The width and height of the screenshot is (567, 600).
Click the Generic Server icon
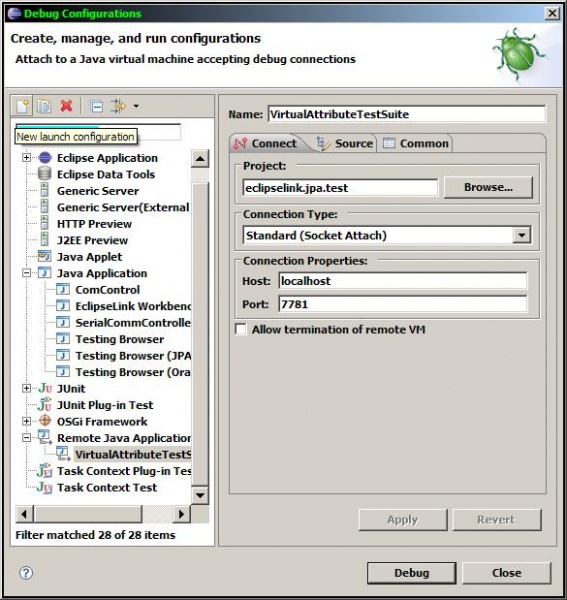[x=45, y=191]
